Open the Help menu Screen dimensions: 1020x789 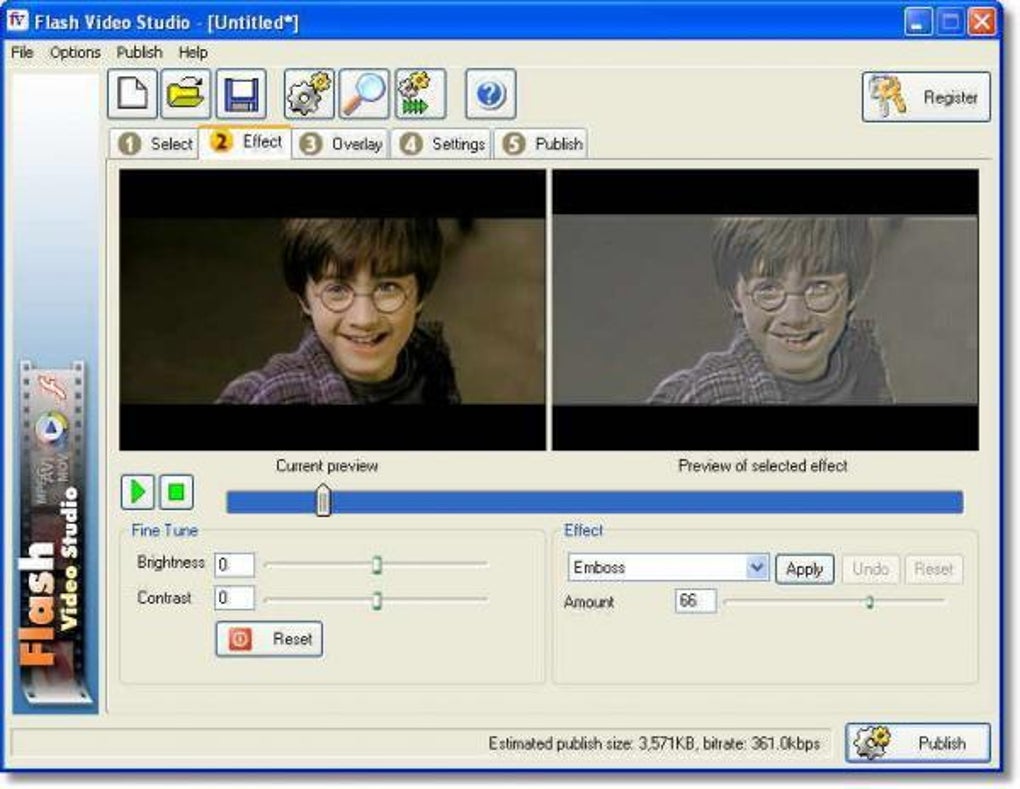pos(193,52)
